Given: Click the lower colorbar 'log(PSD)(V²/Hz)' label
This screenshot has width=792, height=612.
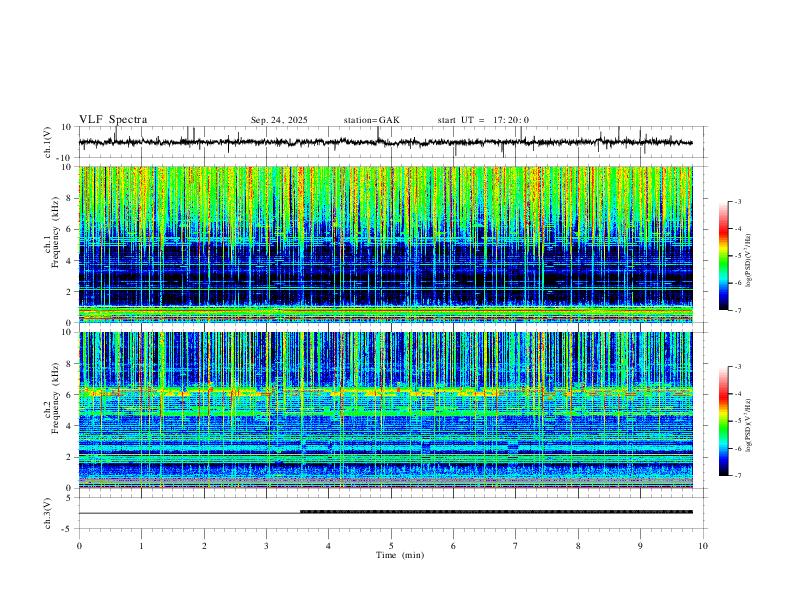Looking at the screenshot, I should [x=748, y=426].
